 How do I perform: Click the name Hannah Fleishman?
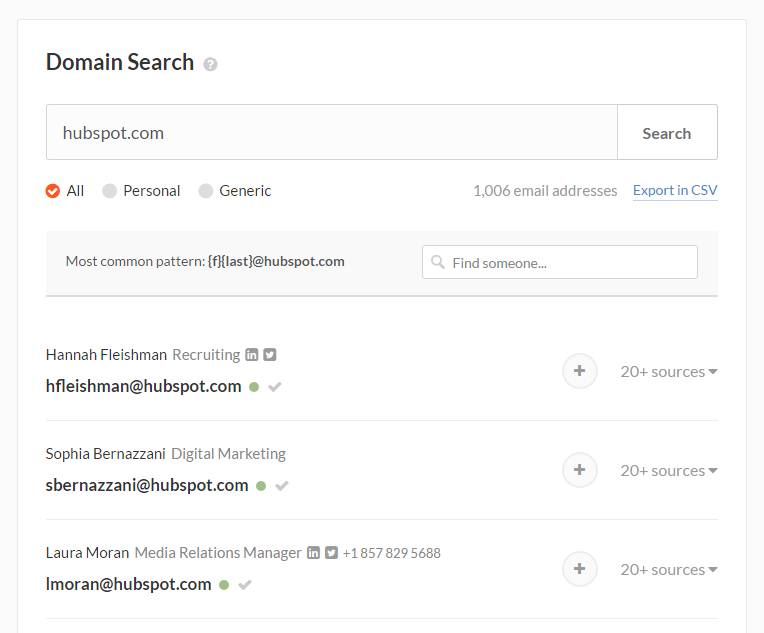click(x=106, y=355)
